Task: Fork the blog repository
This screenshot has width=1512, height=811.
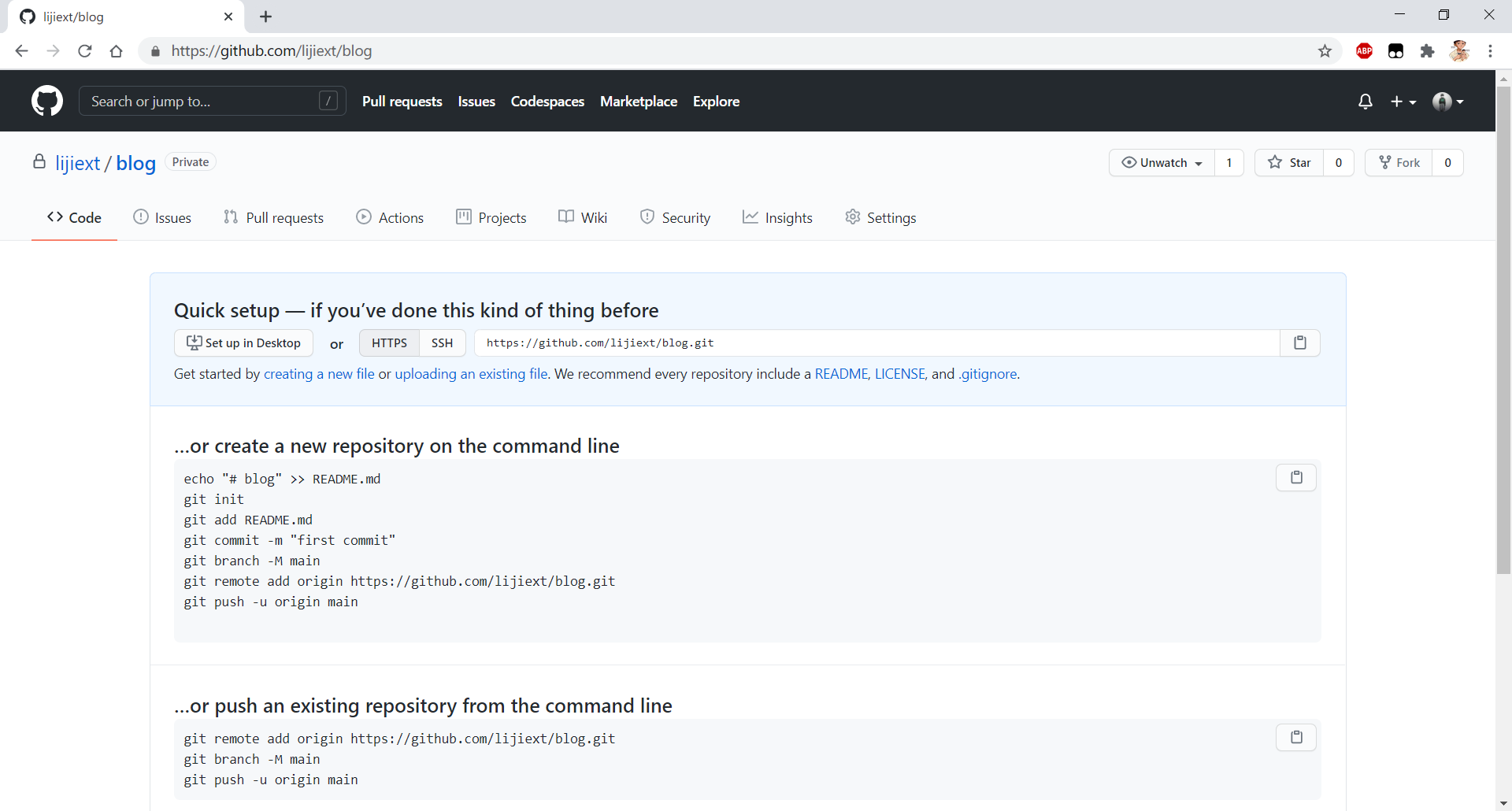Action: [x=1399, y=163]
